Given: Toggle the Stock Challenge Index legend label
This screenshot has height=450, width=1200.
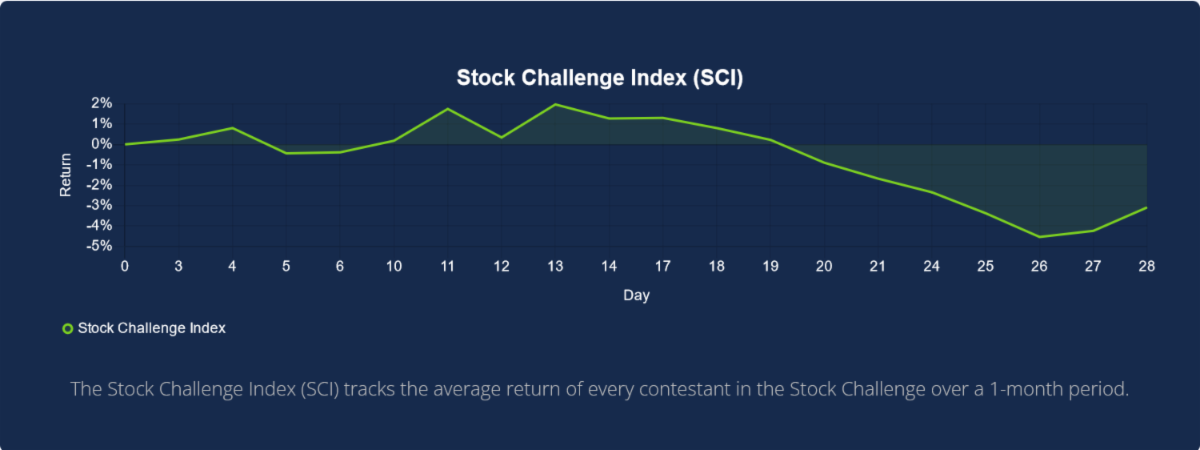Looking at the screenshot, I should point(151,328).
